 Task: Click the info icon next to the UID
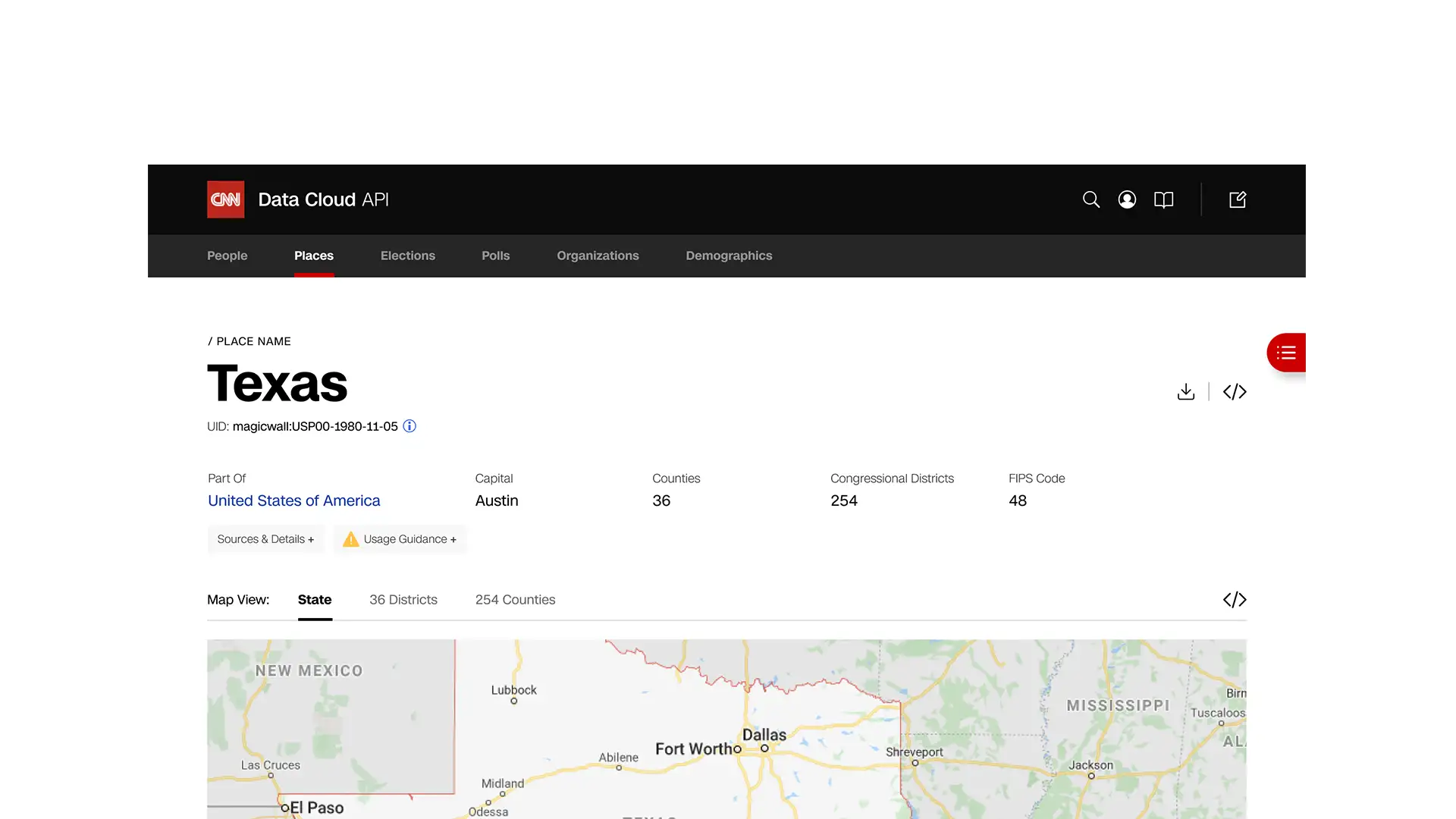click(409, 426)
